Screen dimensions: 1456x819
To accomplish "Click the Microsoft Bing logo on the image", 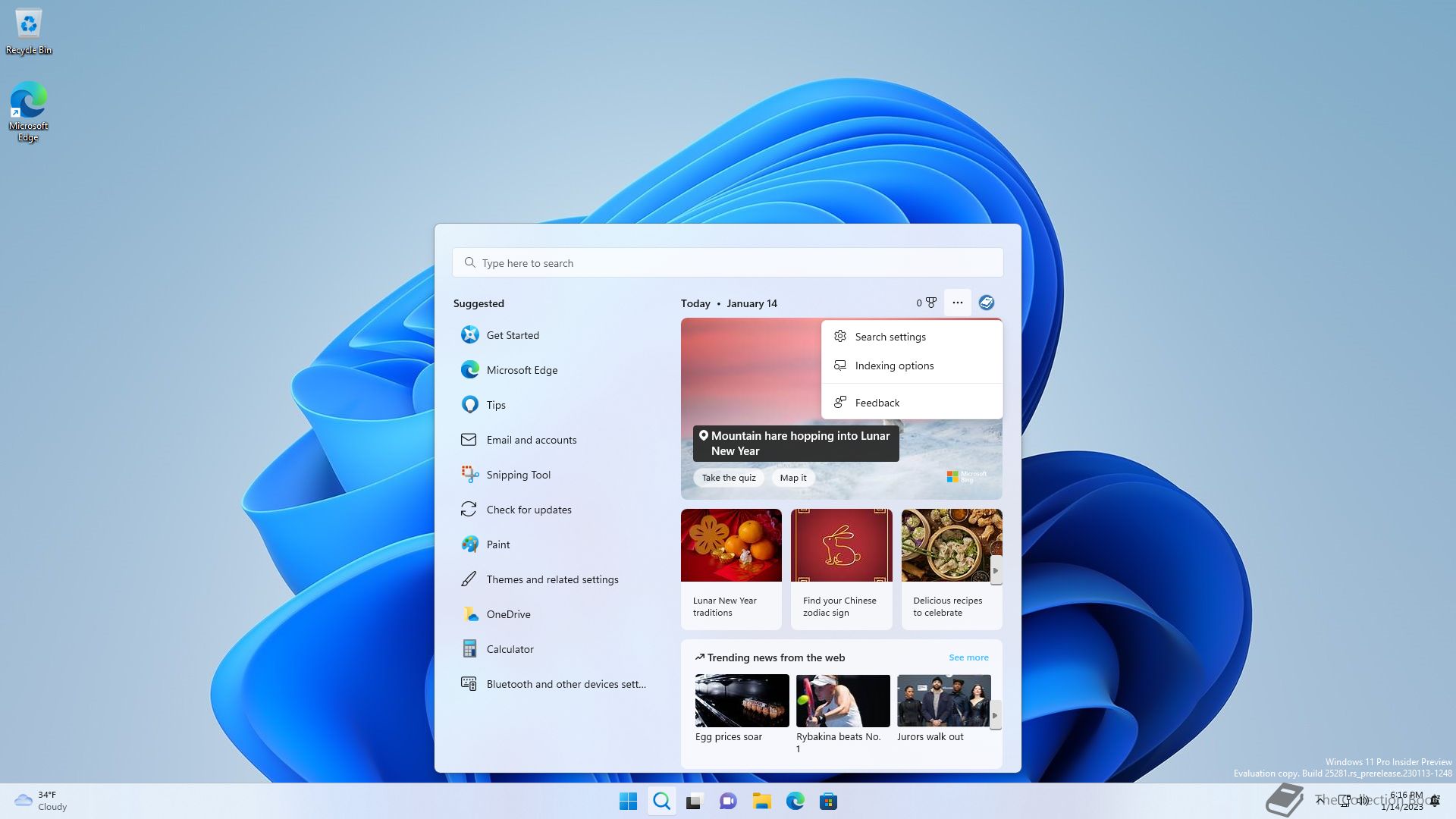I will pos(966,476).
